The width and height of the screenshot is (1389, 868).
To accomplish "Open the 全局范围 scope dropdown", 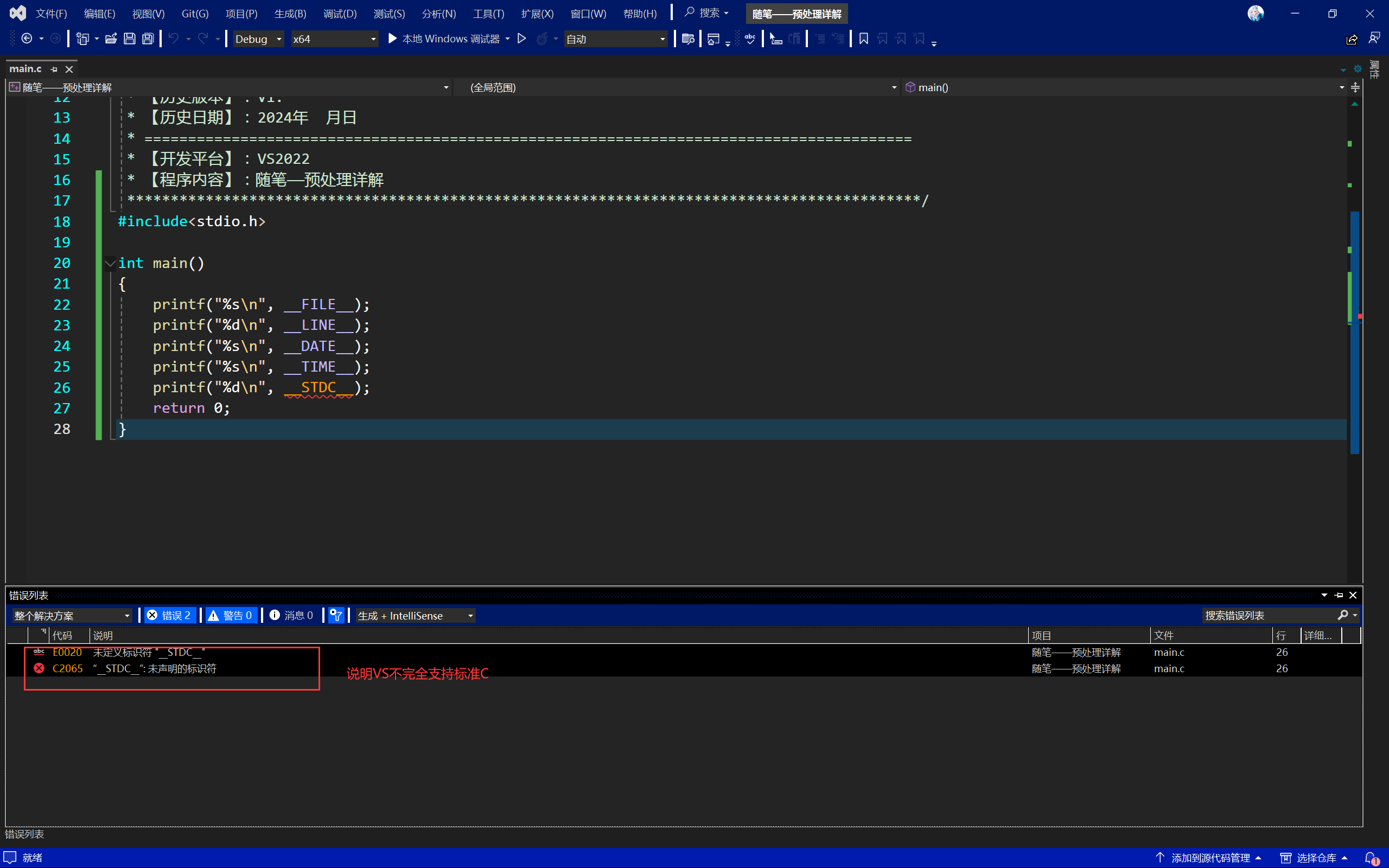I will point(677,87).
